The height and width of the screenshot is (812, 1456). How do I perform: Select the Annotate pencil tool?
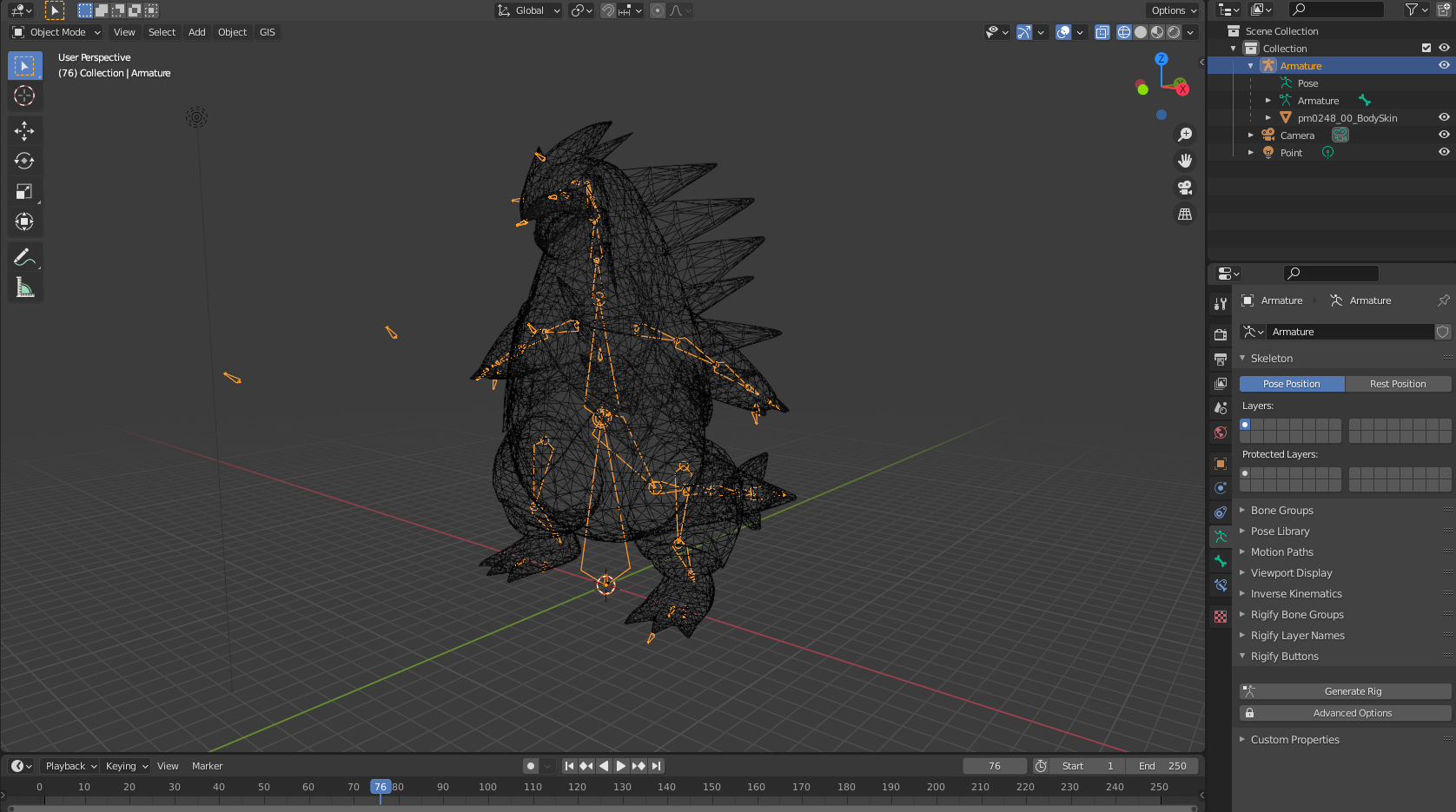point(24,256)
